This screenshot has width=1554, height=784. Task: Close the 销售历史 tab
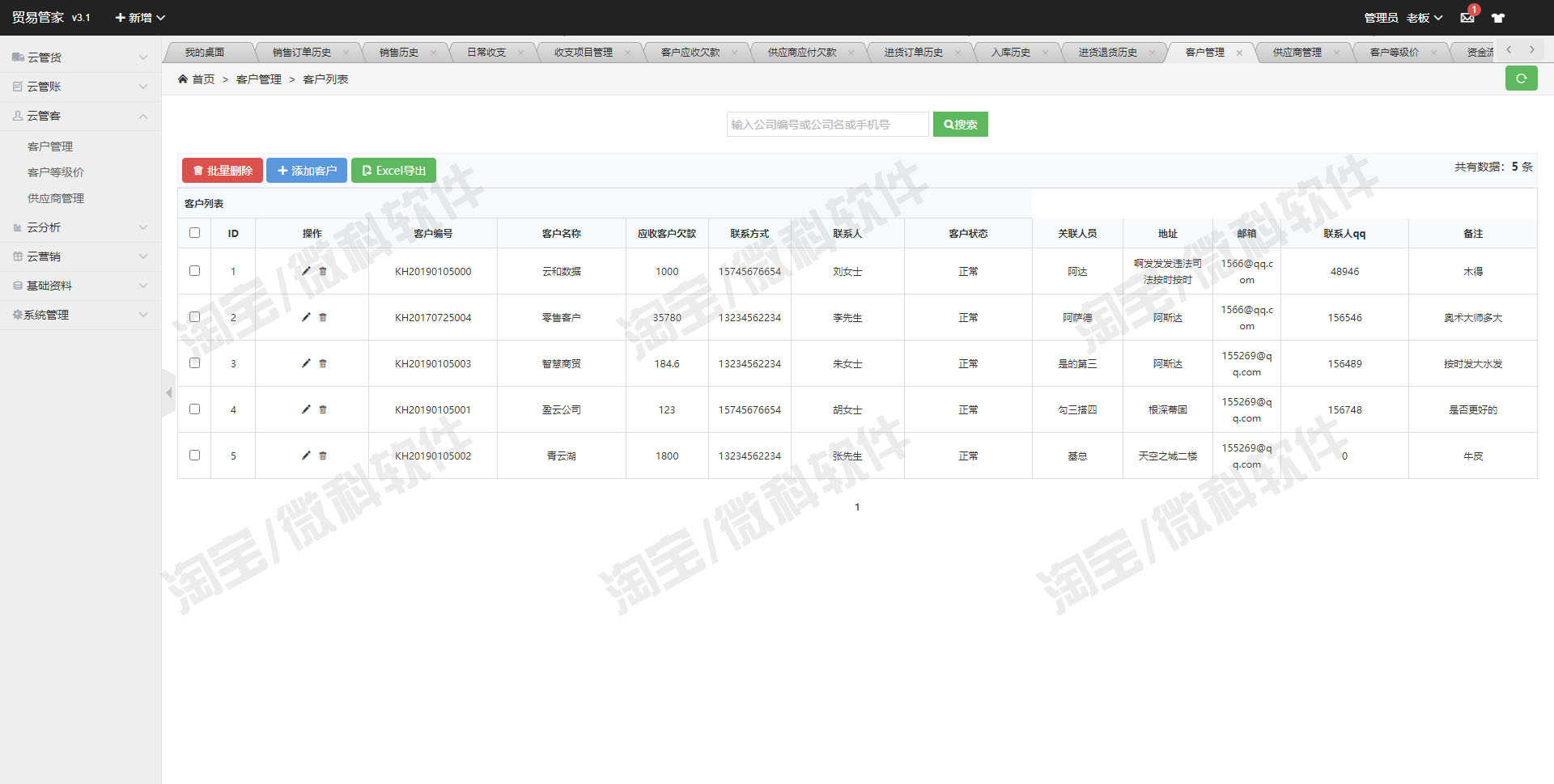(433, 53)
